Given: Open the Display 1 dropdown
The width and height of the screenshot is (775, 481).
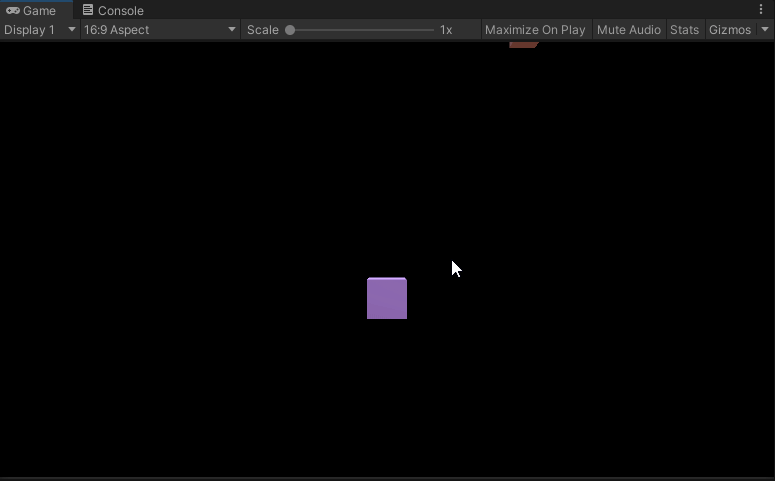Looking at the screenshot, I should coord(40,30).
